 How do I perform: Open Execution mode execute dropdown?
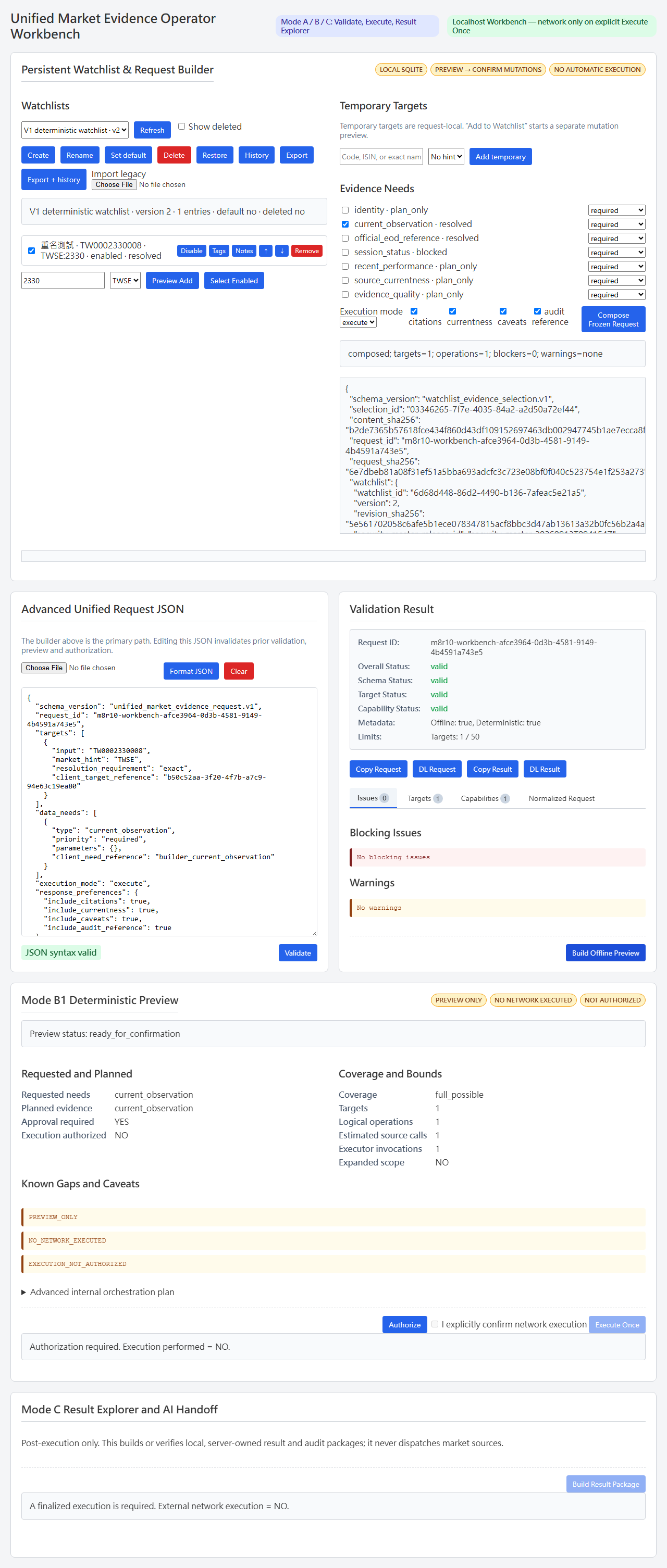(358, 322)
